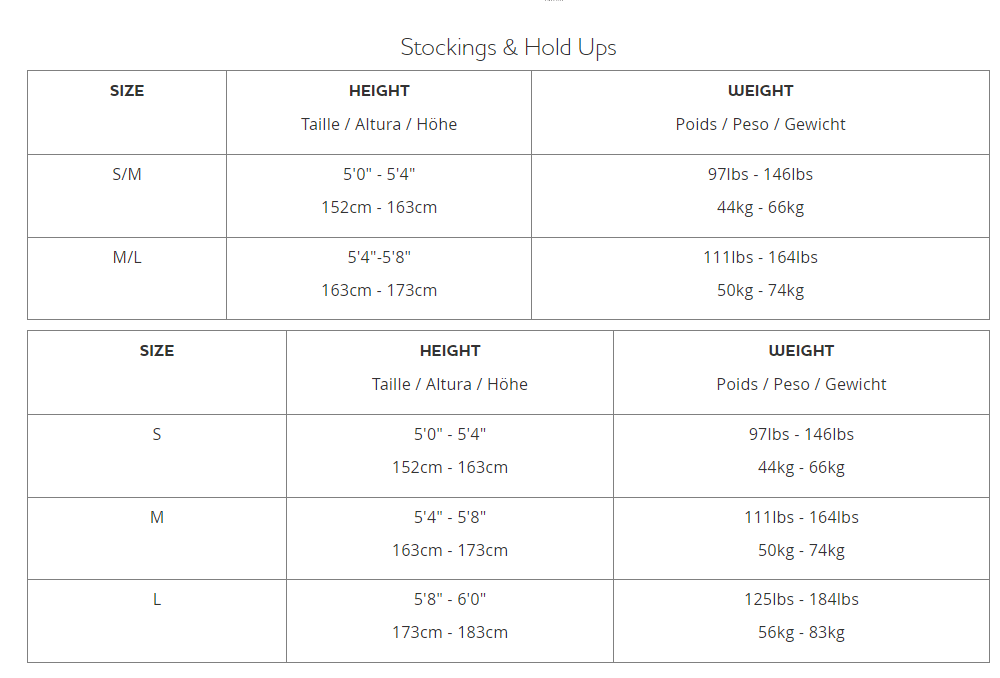Select the S/M size cell
1000x678 pixels.
(x=127, y=174)
